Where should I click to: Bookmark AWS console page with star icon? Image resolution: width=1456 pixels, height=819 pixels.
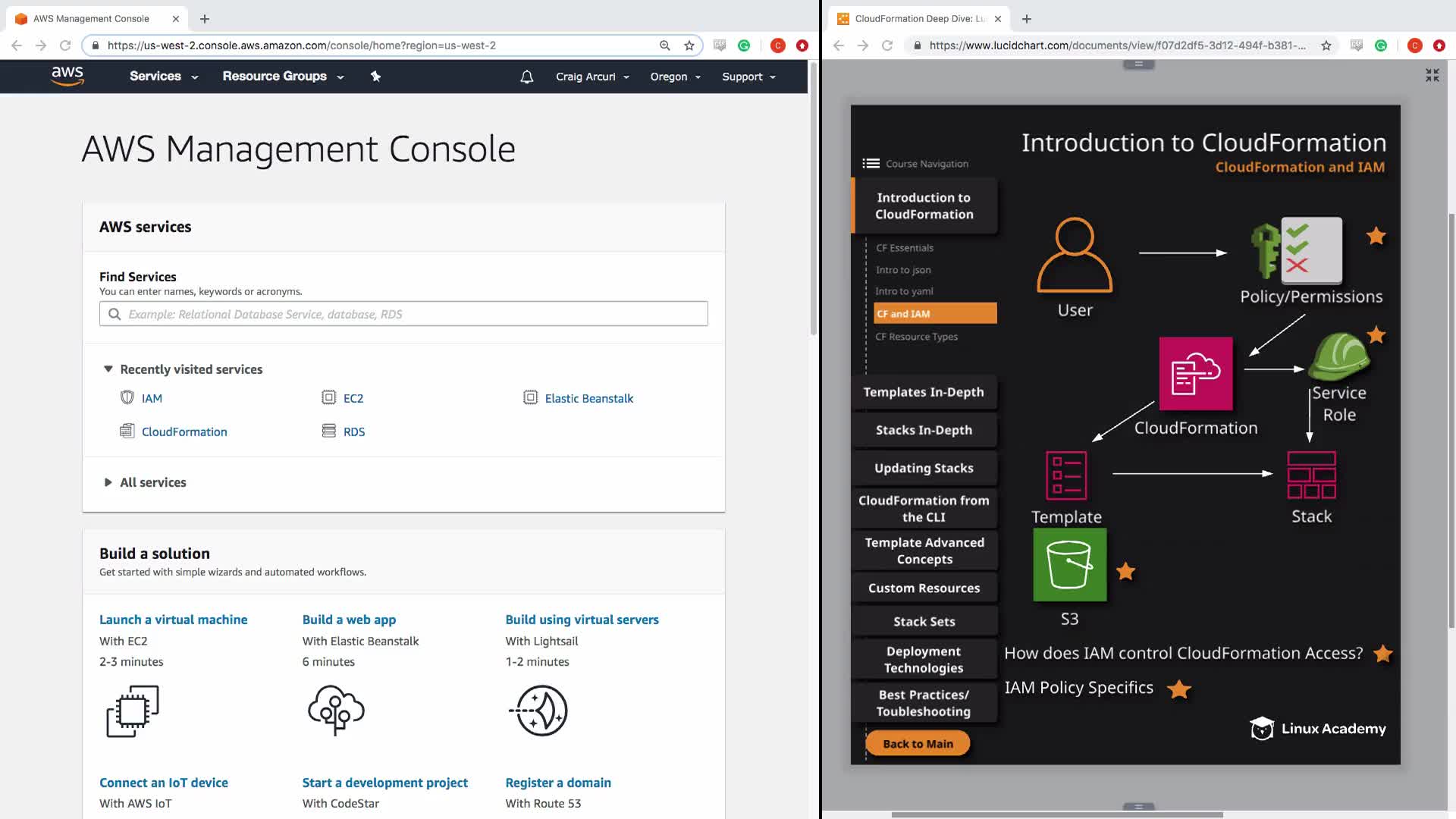pyautogui.click(x=689, y=45)
